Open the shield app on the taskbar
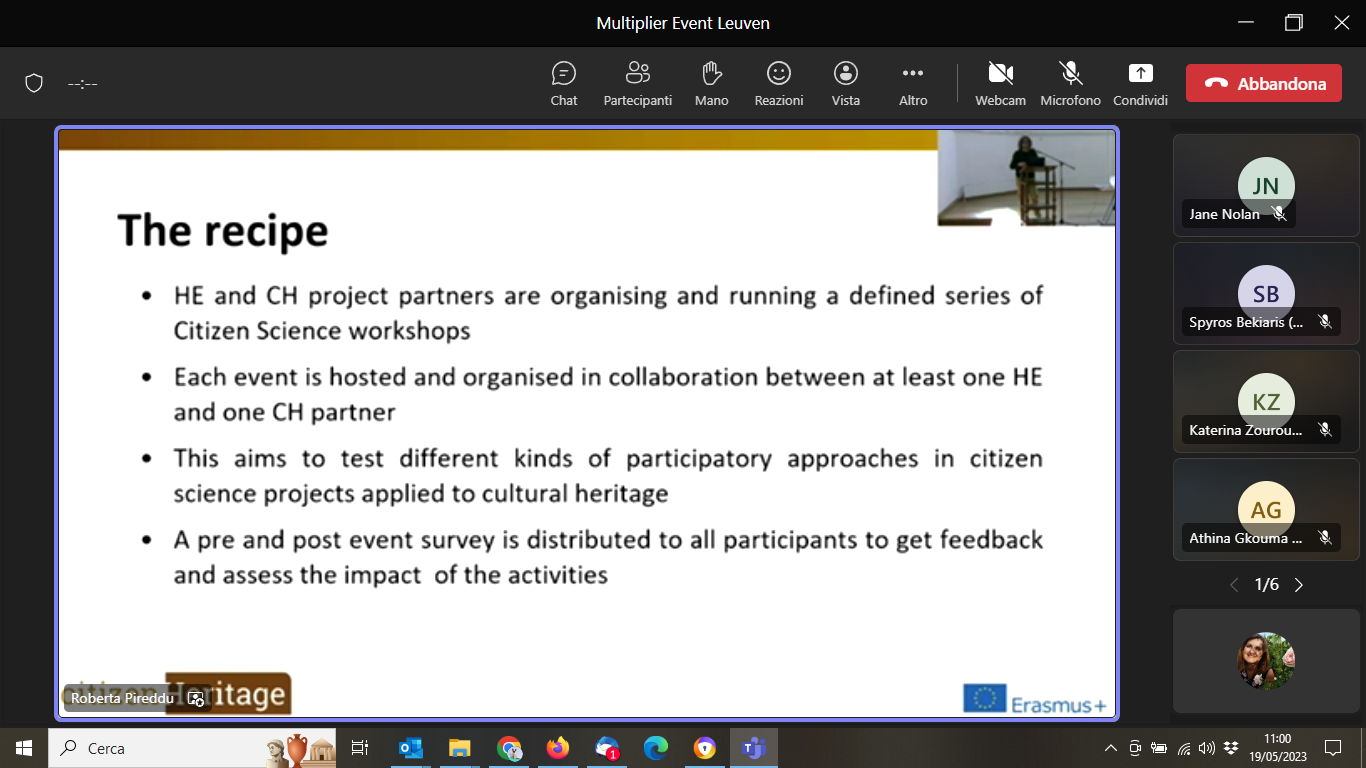 point(705,748)
